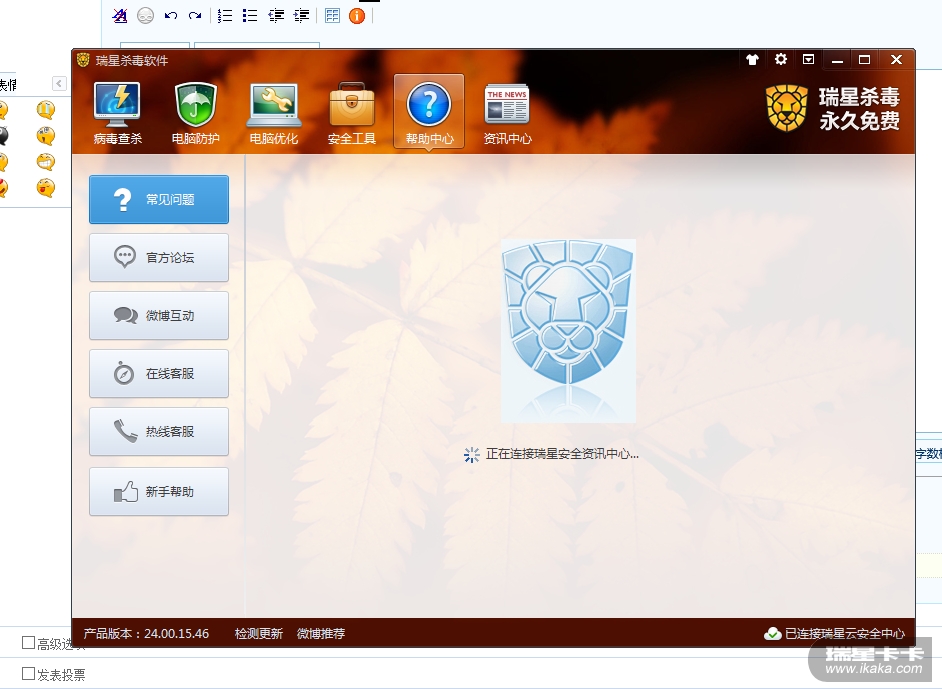942x689 pixels.
Task: Open Rising settings gear icon
Action: pos(780,59)
